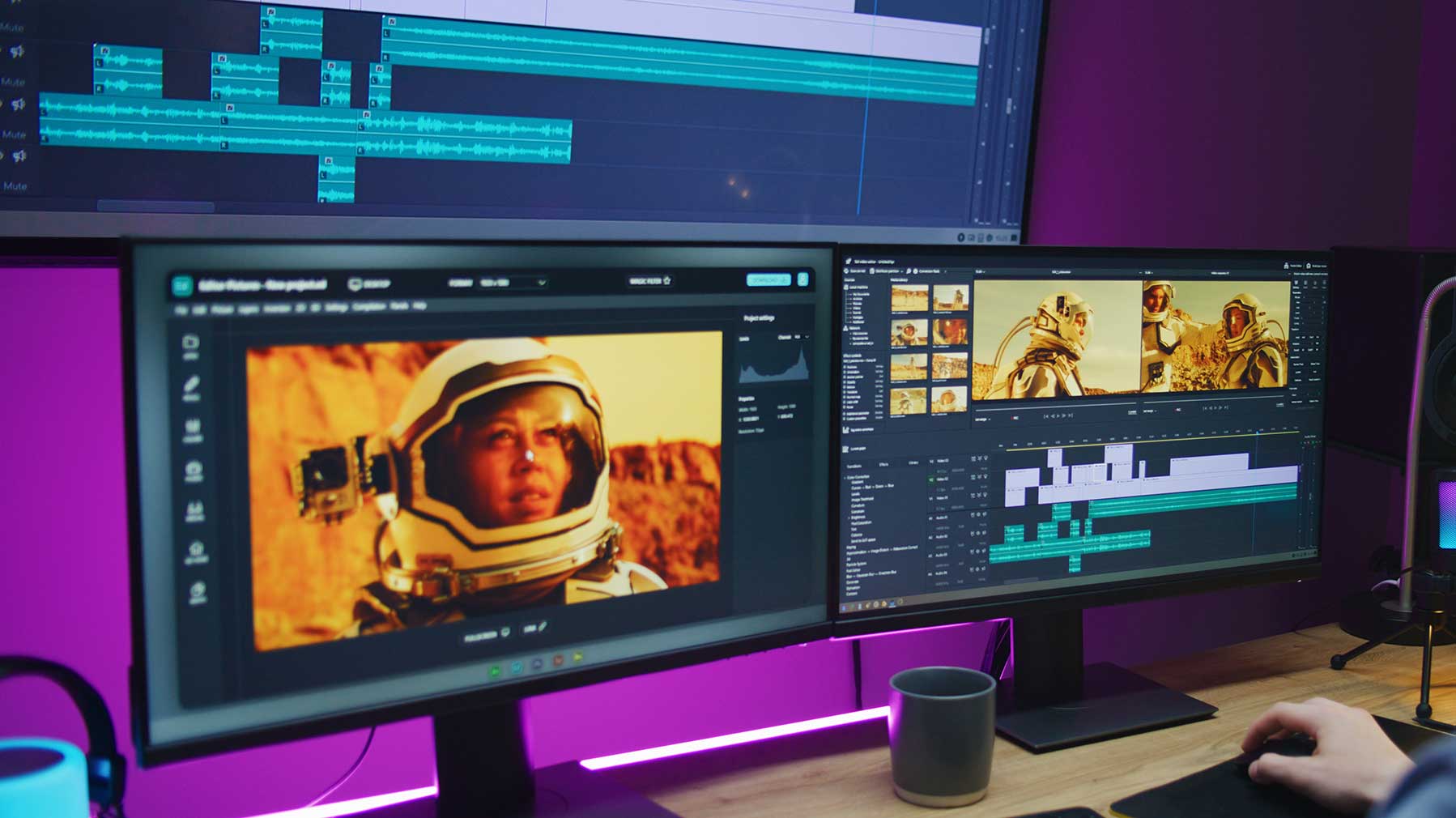
Task: Open the Settings menu in editor menu bar
Action: 336,308
